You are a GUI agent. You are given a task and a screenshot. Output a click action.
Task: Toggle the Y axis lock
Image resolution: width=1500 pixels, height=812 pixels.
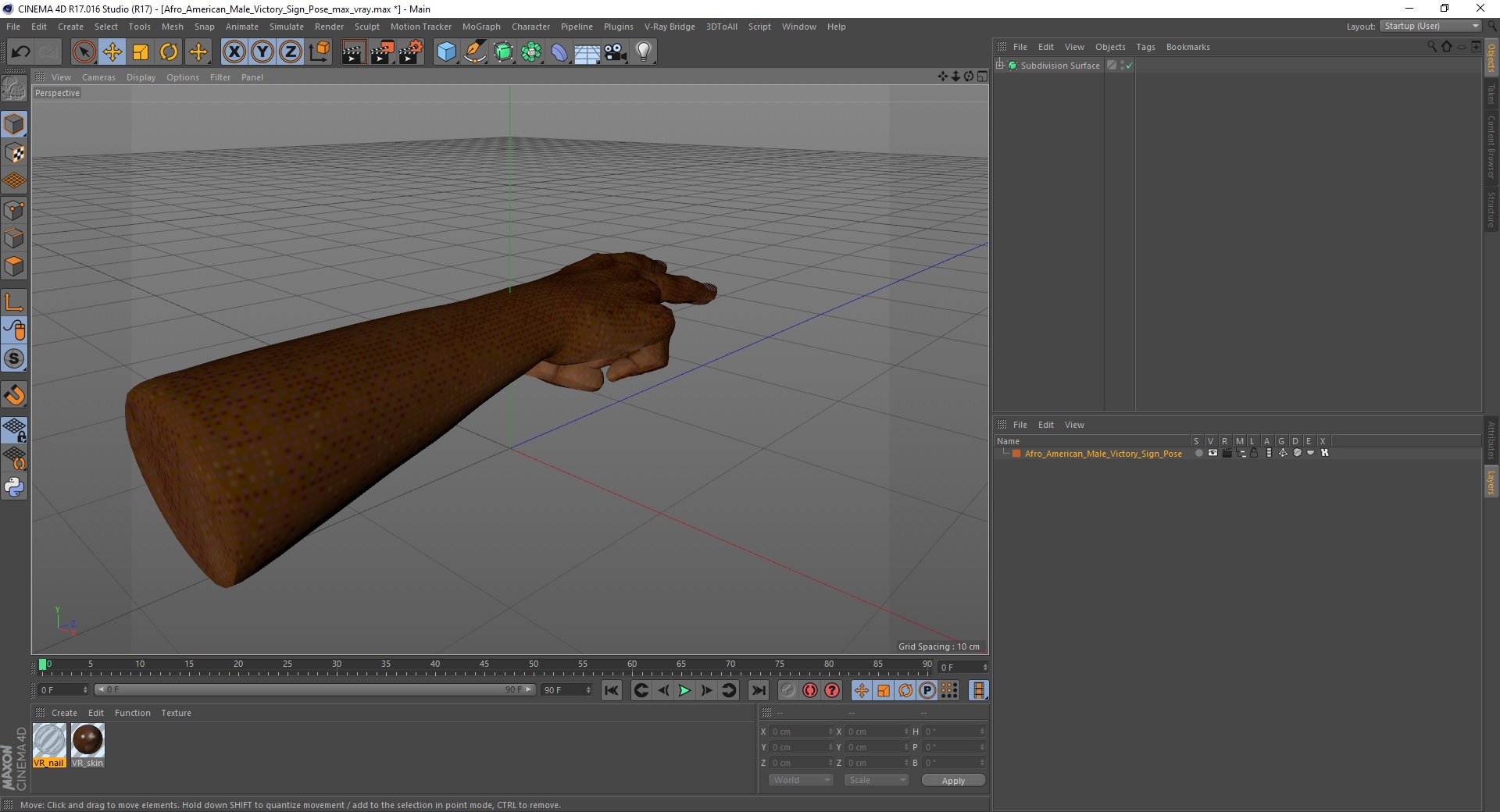262,52
